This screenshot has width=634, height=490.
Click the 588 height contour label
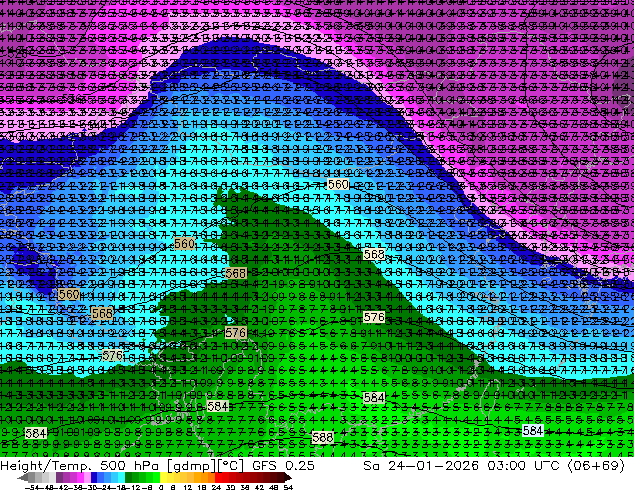(x=323, y=437)
